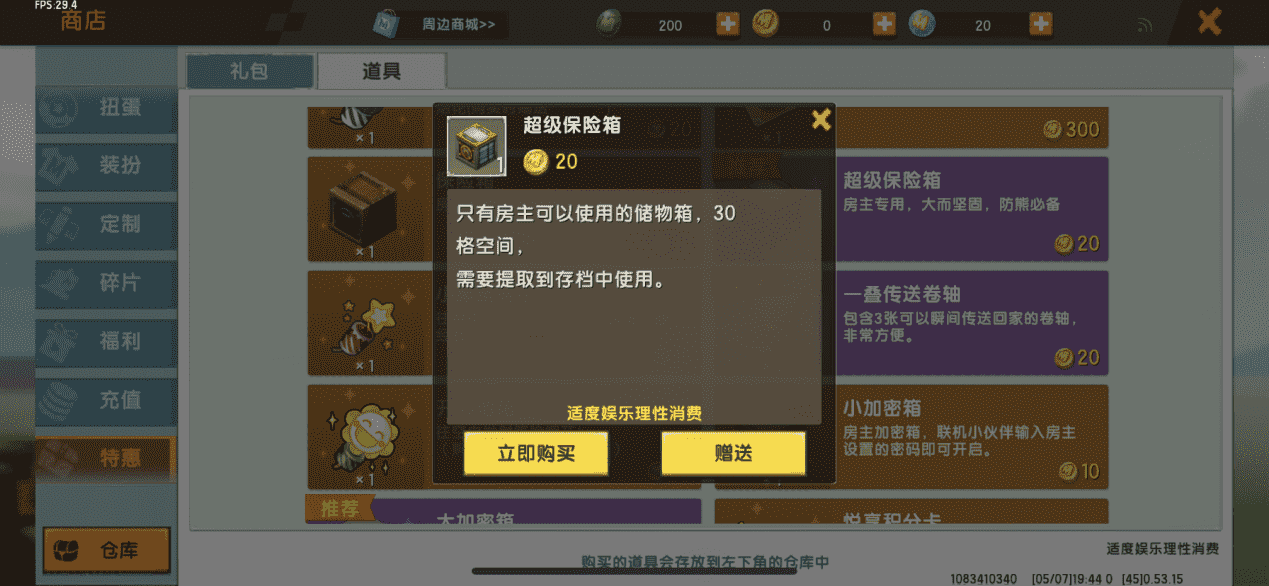Open the 扭蛋 sidebar category
The height and width of the screenshot is (586, 1269).
(x=106, y=108)
